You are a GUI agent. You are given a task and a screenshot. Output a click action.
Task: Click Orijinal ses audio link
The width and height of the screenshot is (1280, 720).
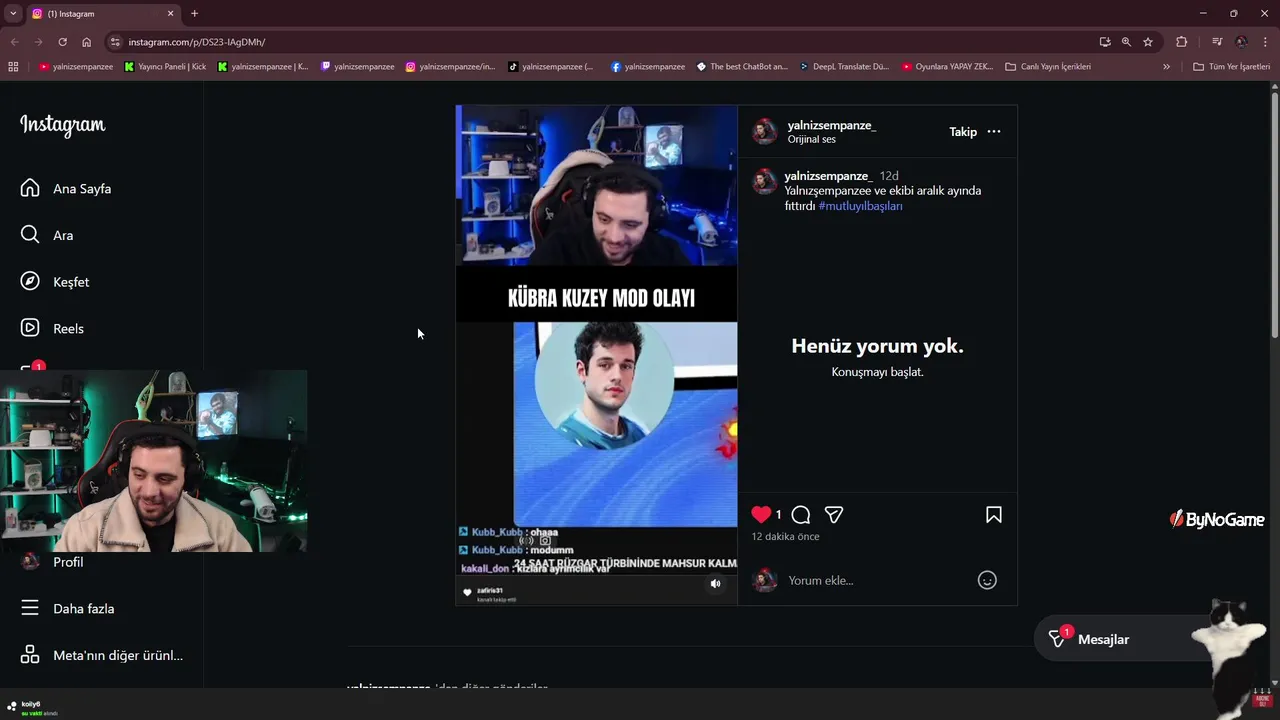click(x=811, y=139)
